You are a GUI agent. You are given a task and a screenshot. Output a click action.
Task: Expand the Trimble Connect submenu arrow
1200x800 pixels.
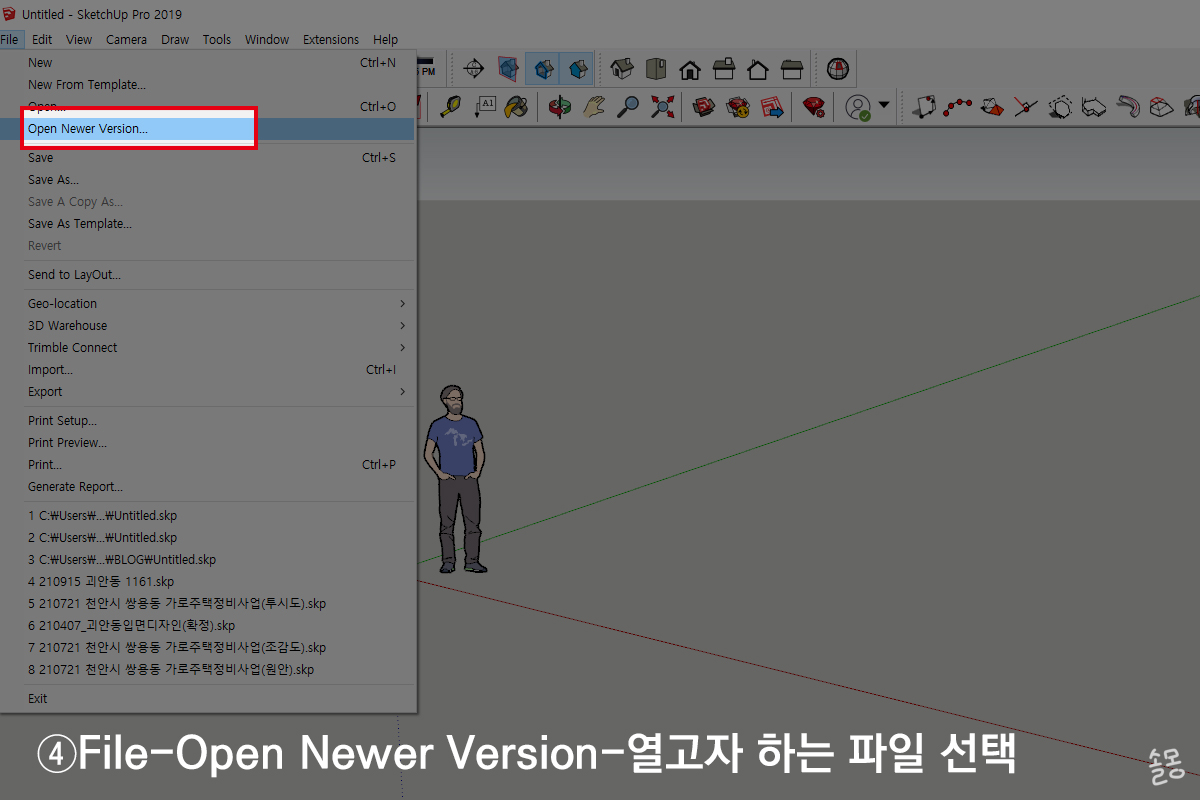[403, 347]
